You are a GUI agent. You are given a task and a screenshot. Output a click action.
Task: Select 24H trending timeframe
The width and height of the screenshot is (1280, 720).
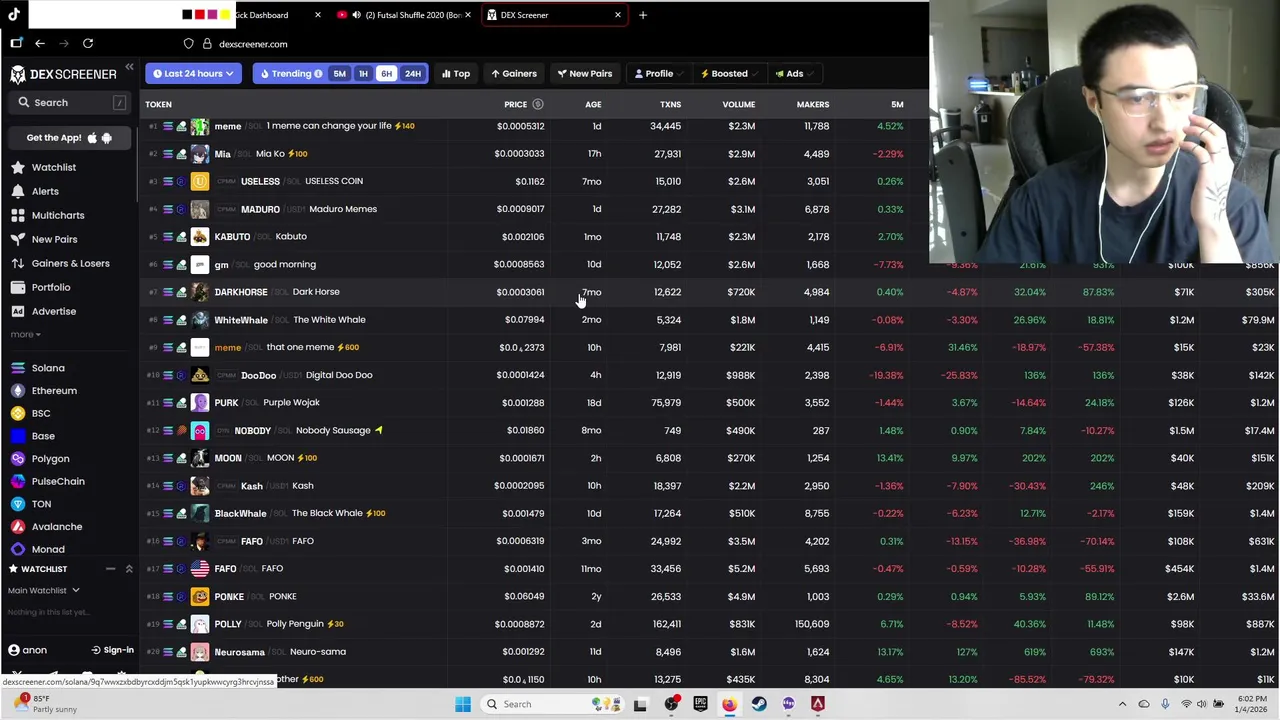[412, 74]
